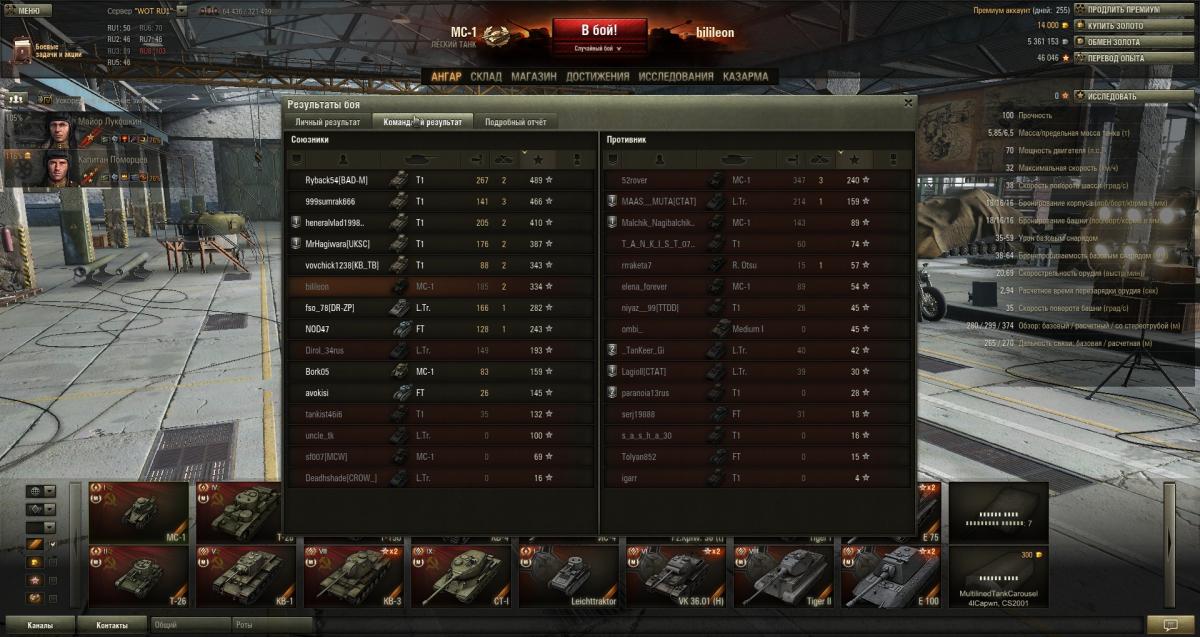1200x637 pixels.
Task: Switch to the Личный результат tab
Action: pos(327,122)
